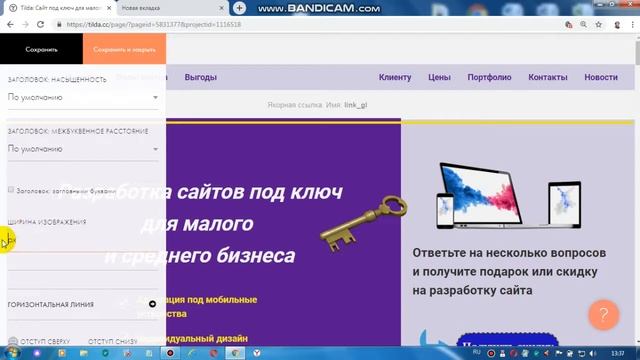Click the orange question mark help button
Viewport: 640px width, 360px height.
(604, 315)
